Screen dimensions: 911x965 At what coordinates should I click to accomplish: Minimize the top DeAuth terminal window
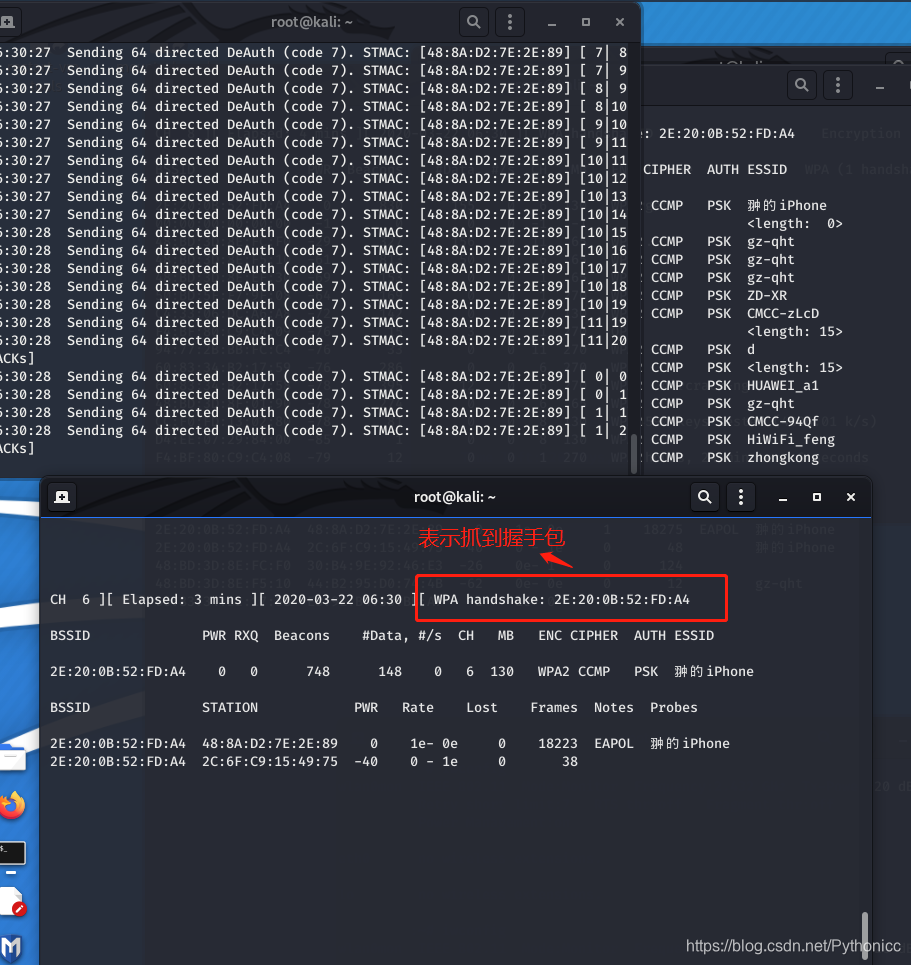click(x=552, y=23)
